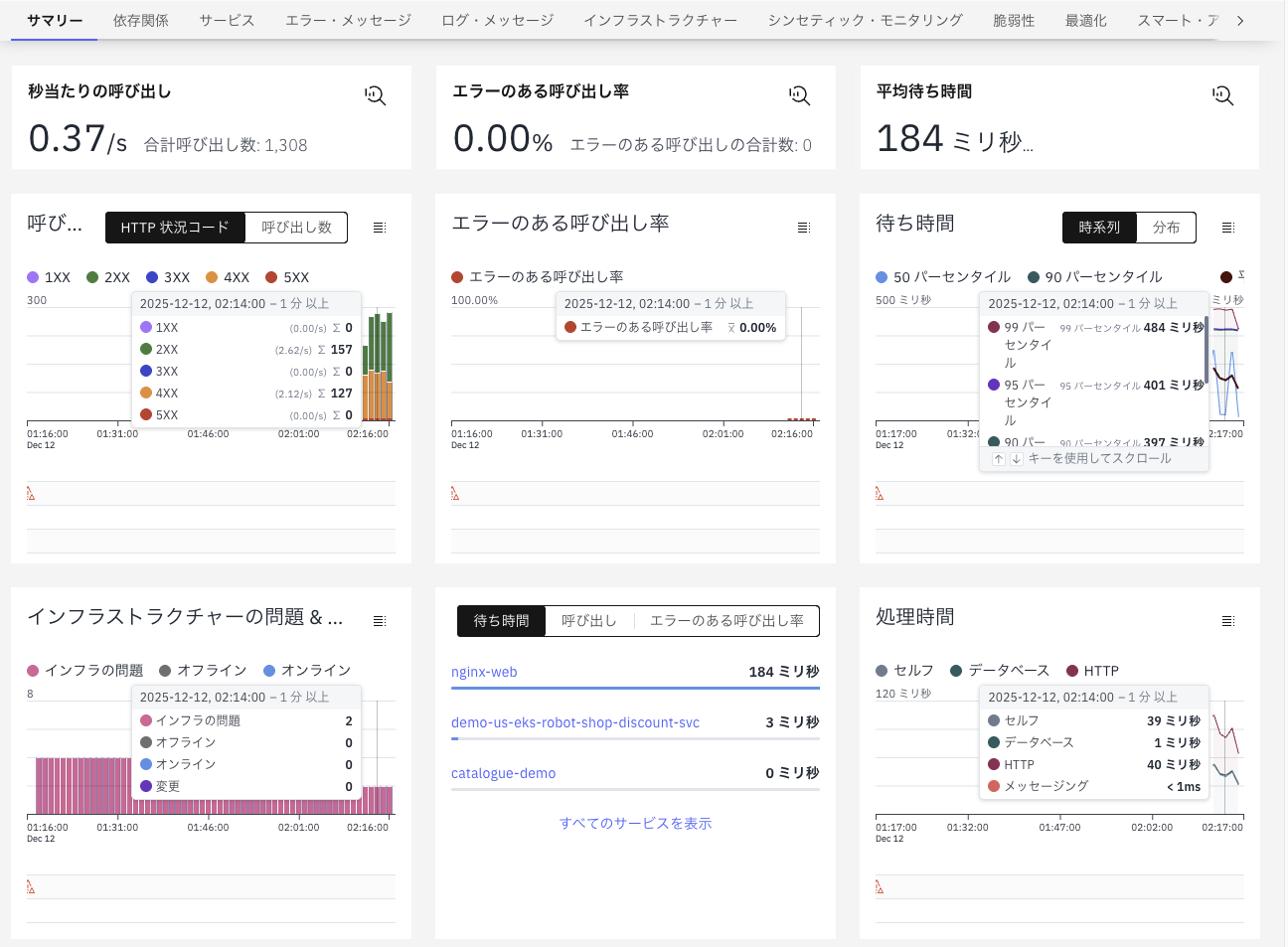Open the nginx-web service link
The height and width of the screenshot is (947, 1288).
click(x=484, y=672)
